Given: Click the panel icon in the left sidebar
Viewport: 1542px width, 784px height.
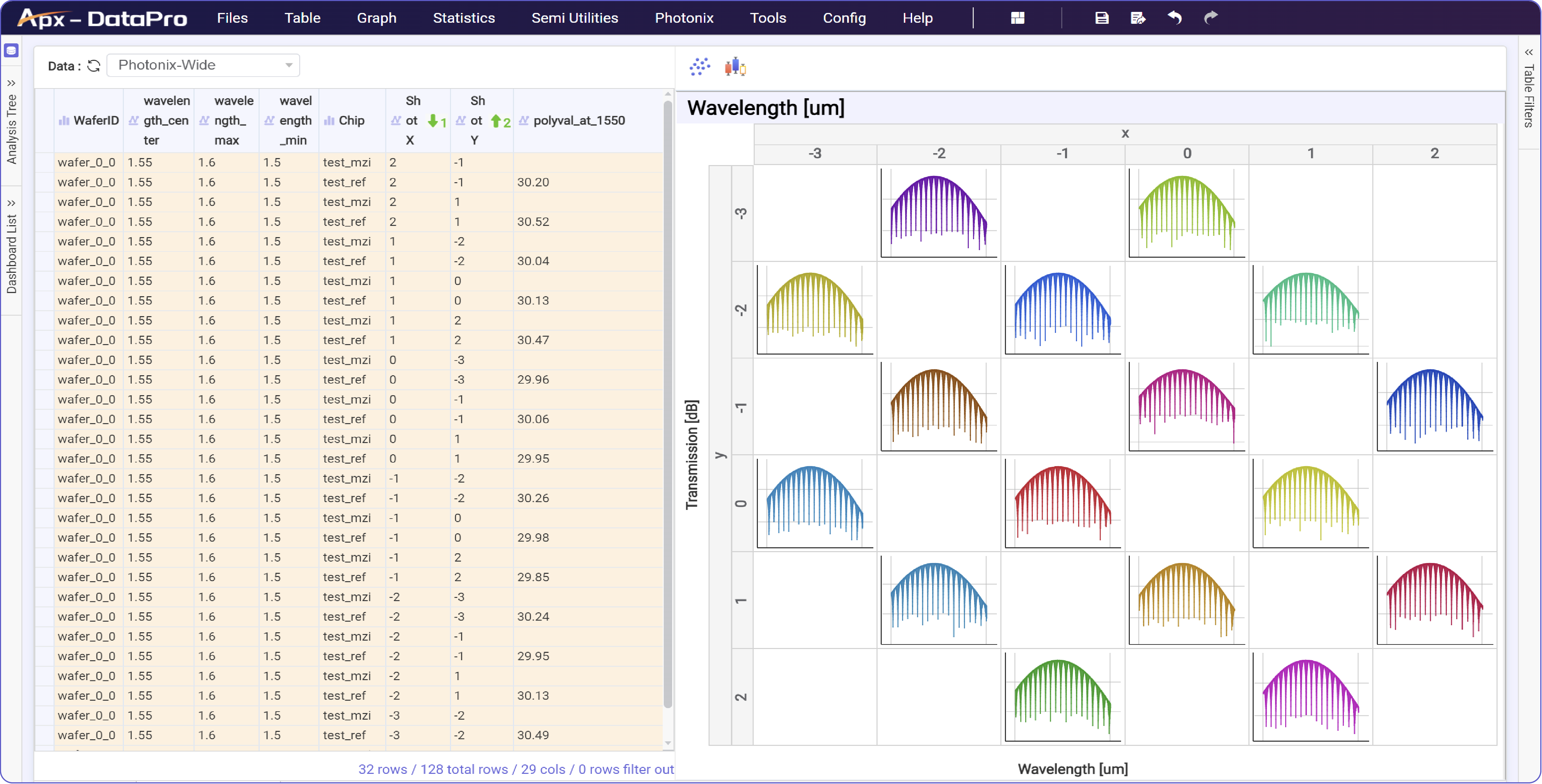Looking at the screenshot, I should [12, 51].
